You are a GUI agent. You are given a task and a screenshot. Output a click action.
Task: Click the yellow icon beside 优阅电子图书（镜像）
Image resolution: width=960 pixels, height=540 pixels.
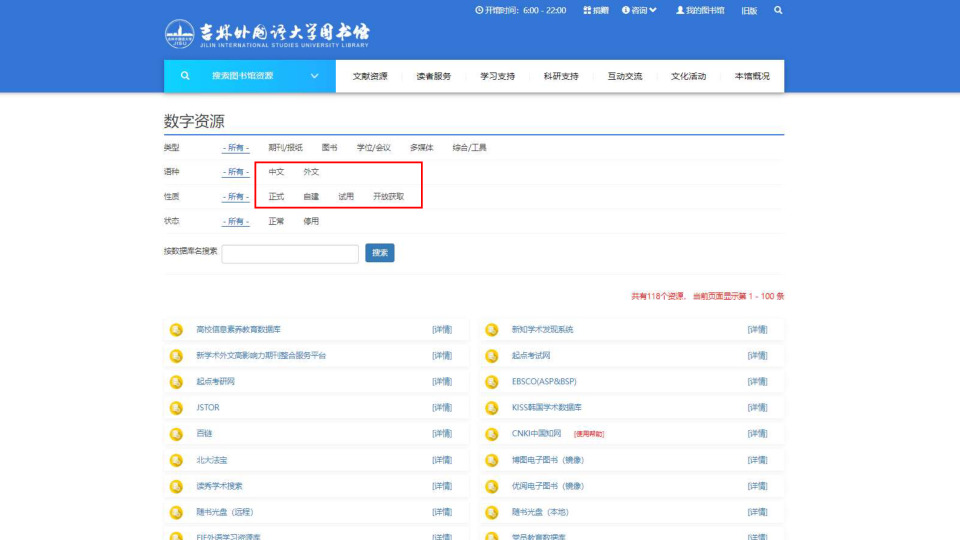click(492, 487)
